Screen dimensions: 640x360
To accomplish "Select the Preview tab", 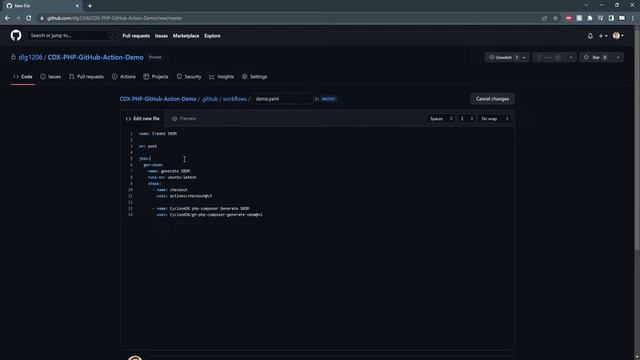I will [184, 119].
